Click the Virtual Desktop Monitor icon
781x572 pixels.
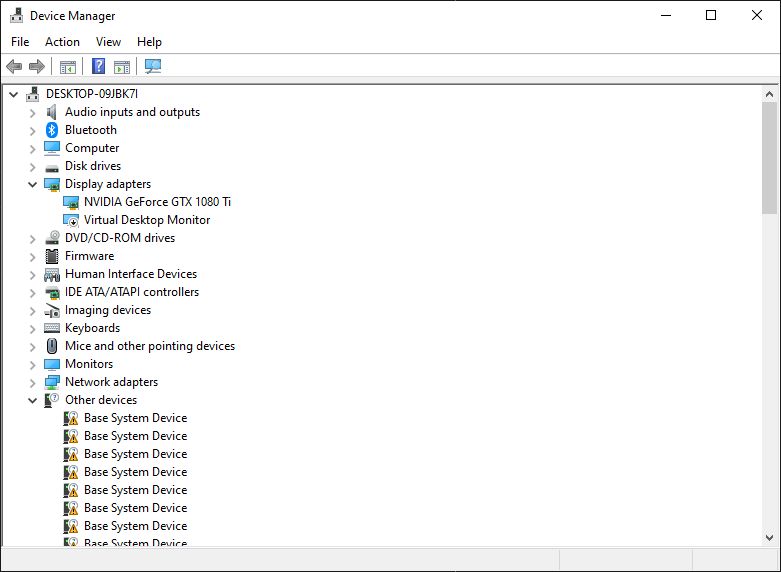[71, 220]
